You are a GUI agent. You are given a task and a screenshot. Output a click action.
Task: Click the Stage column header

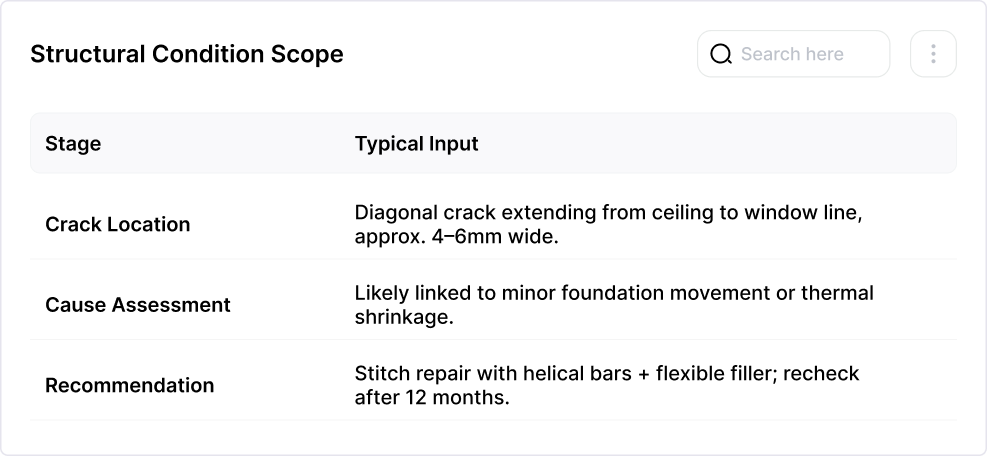[73, 144]
